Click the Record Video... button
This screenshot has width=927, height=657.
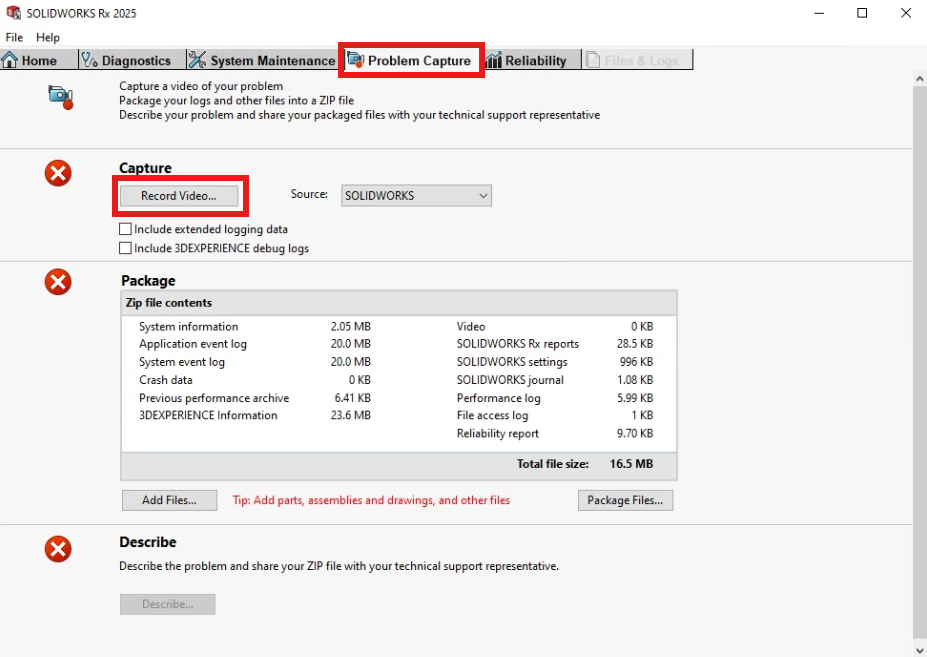tap(179, 196)
